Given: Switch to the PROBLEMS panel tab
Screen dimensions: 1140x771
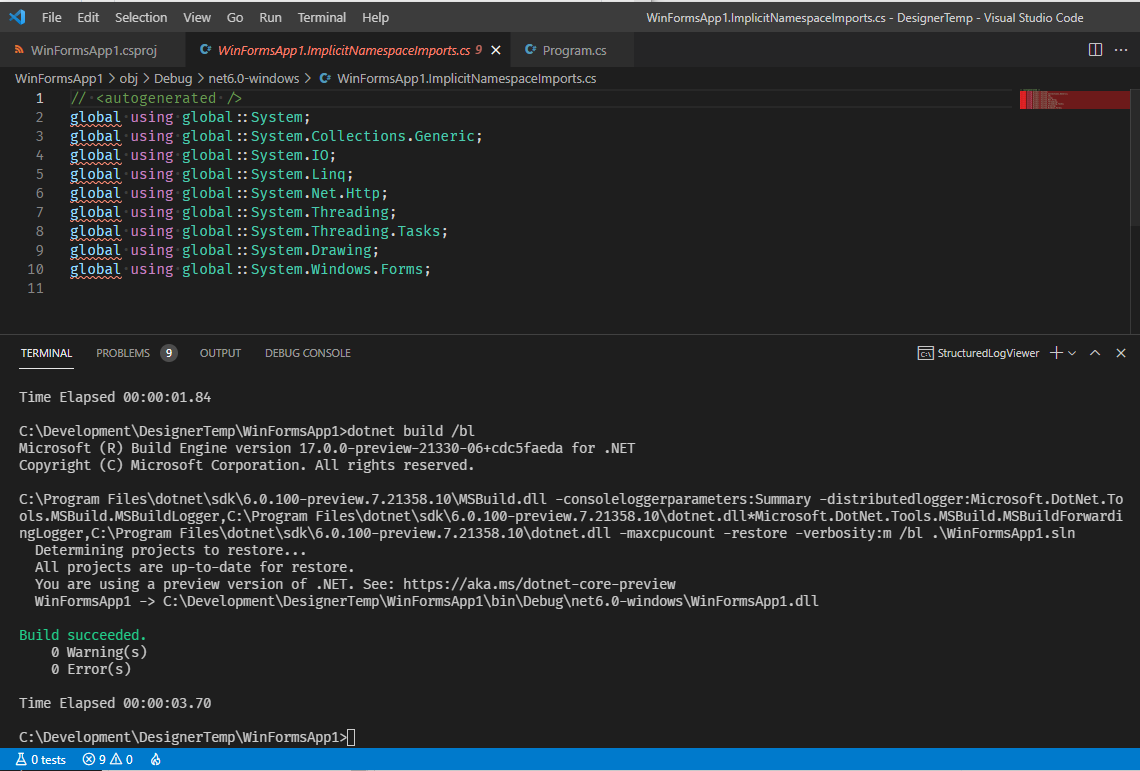Looking at the screenshot, I should (x=123, y=353).
